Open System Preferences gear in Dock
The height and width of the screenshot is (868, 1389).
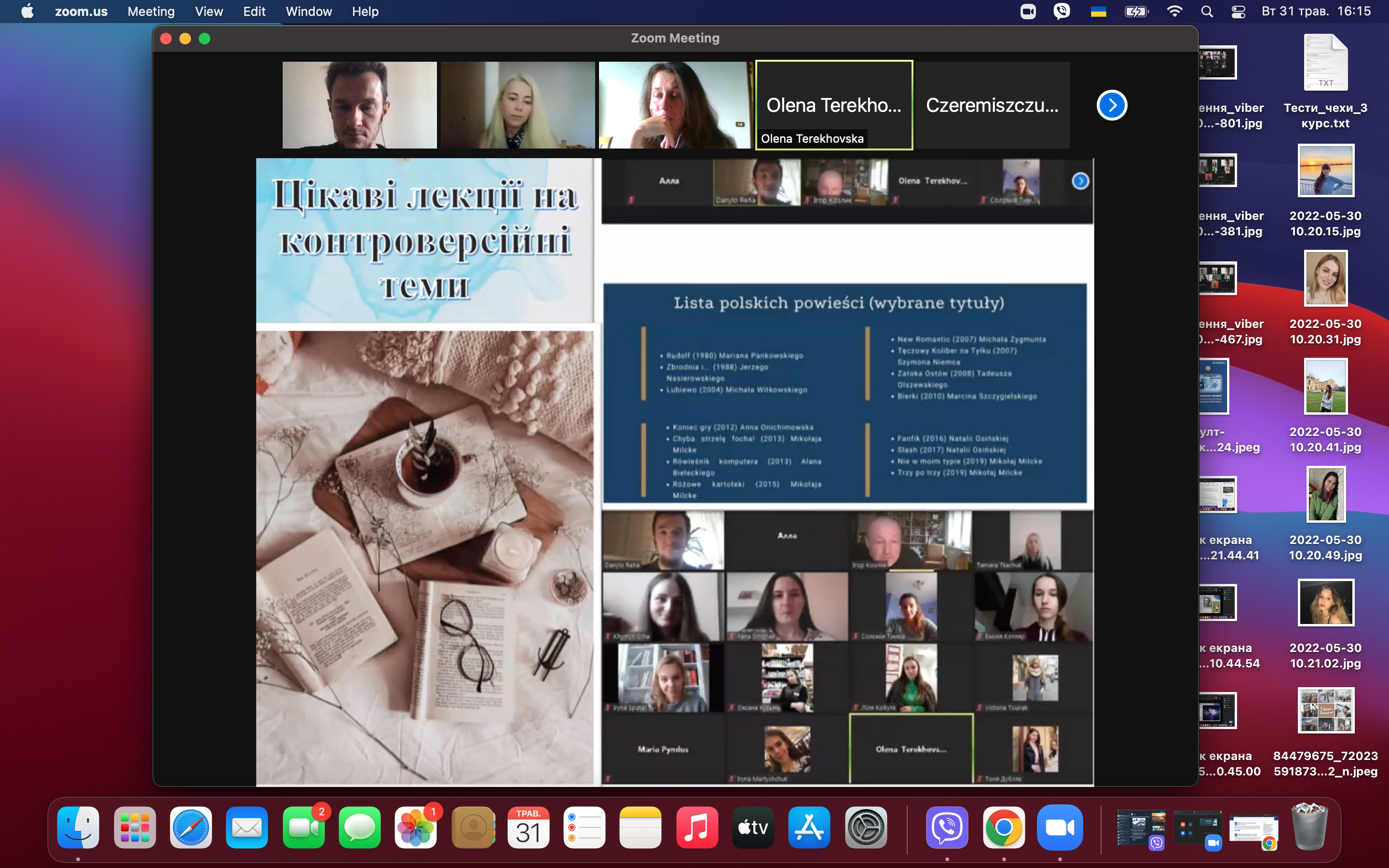(866, 827)
